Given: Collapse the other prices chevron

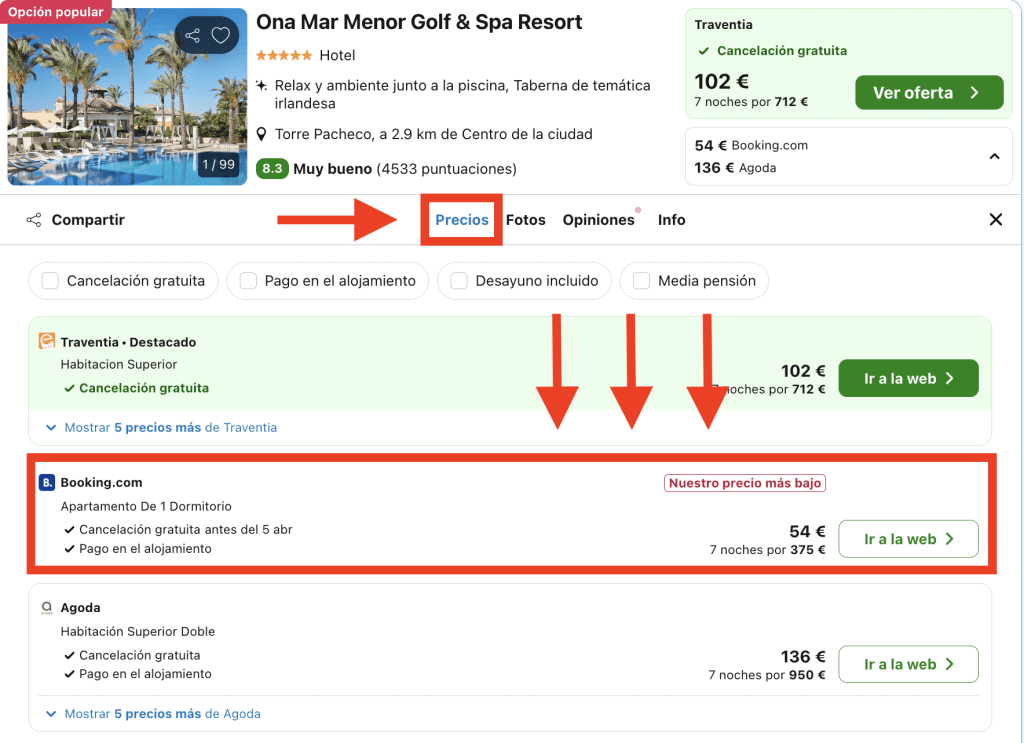Looking at the screenshot, I should pos(994,156).
